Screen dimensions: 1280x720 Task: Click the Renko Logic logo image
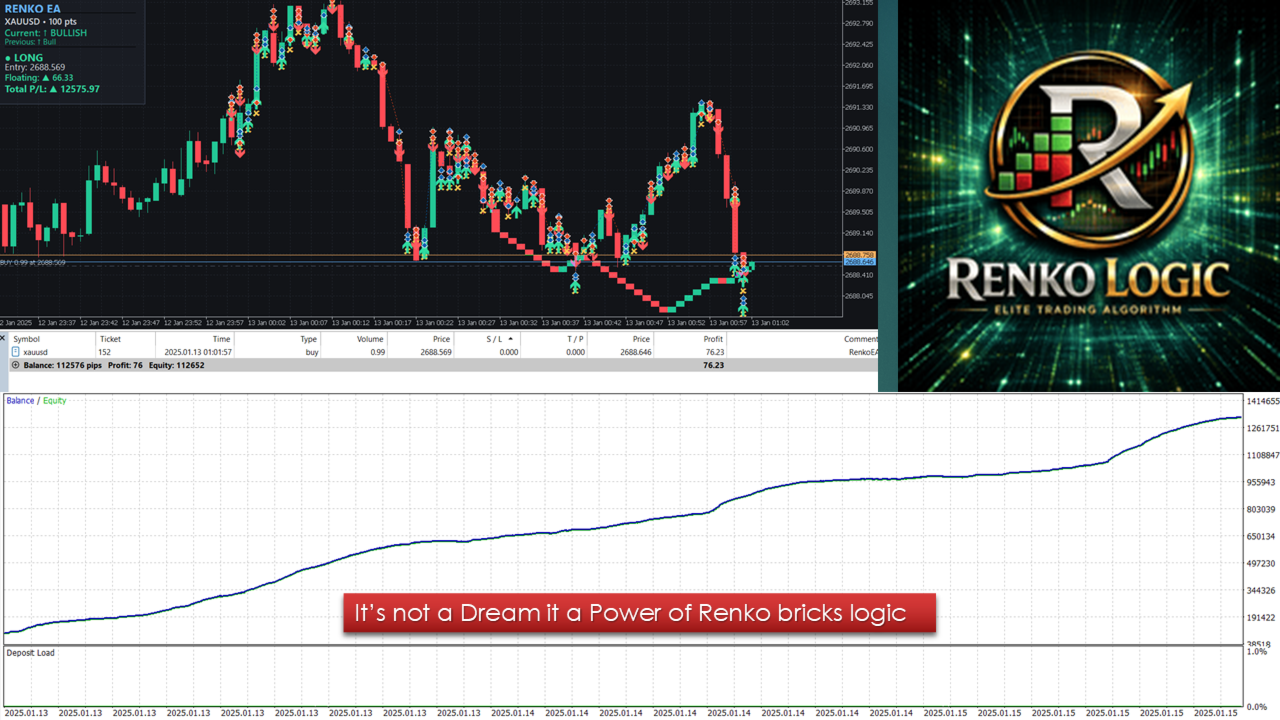[x=1089, y=195]
